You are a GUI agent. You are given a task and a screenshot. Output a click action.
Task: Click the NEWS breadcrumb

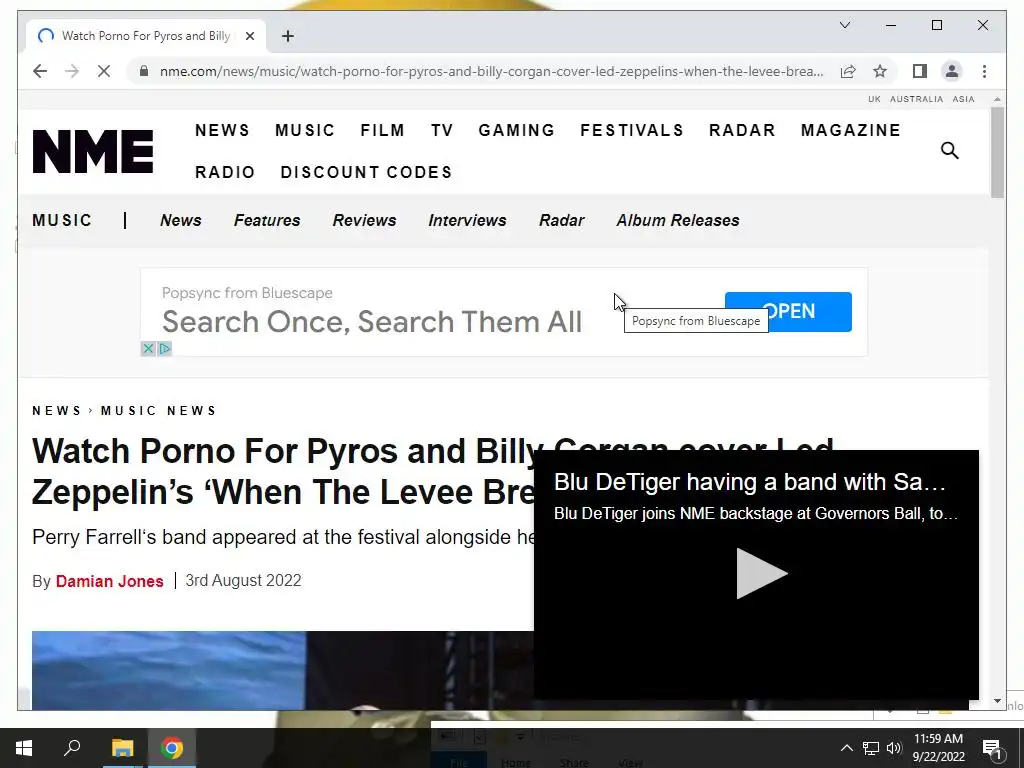pyautogui.click(x=56, y=411)
